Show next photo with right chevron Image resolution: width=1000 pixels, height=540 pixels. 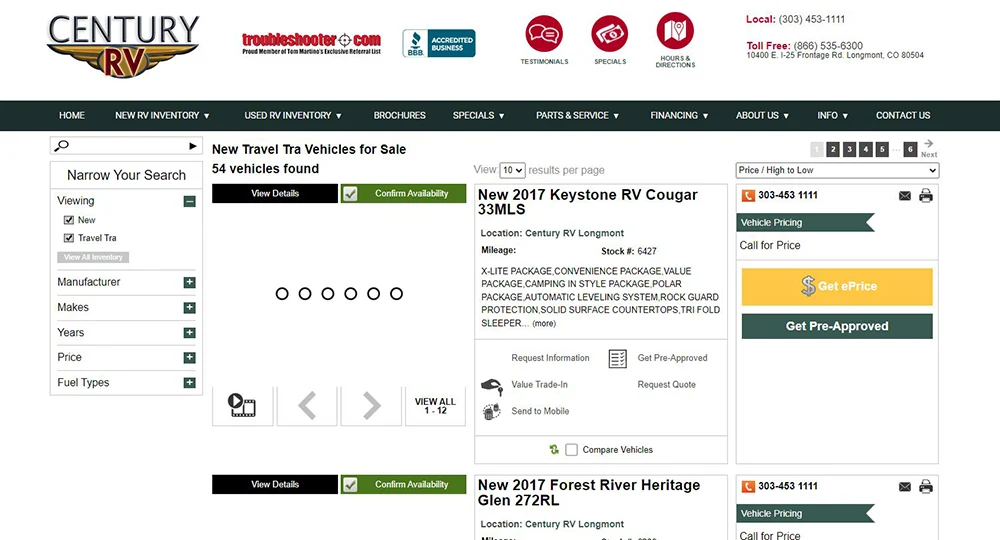pyautogui.click(x=371, y=405)
